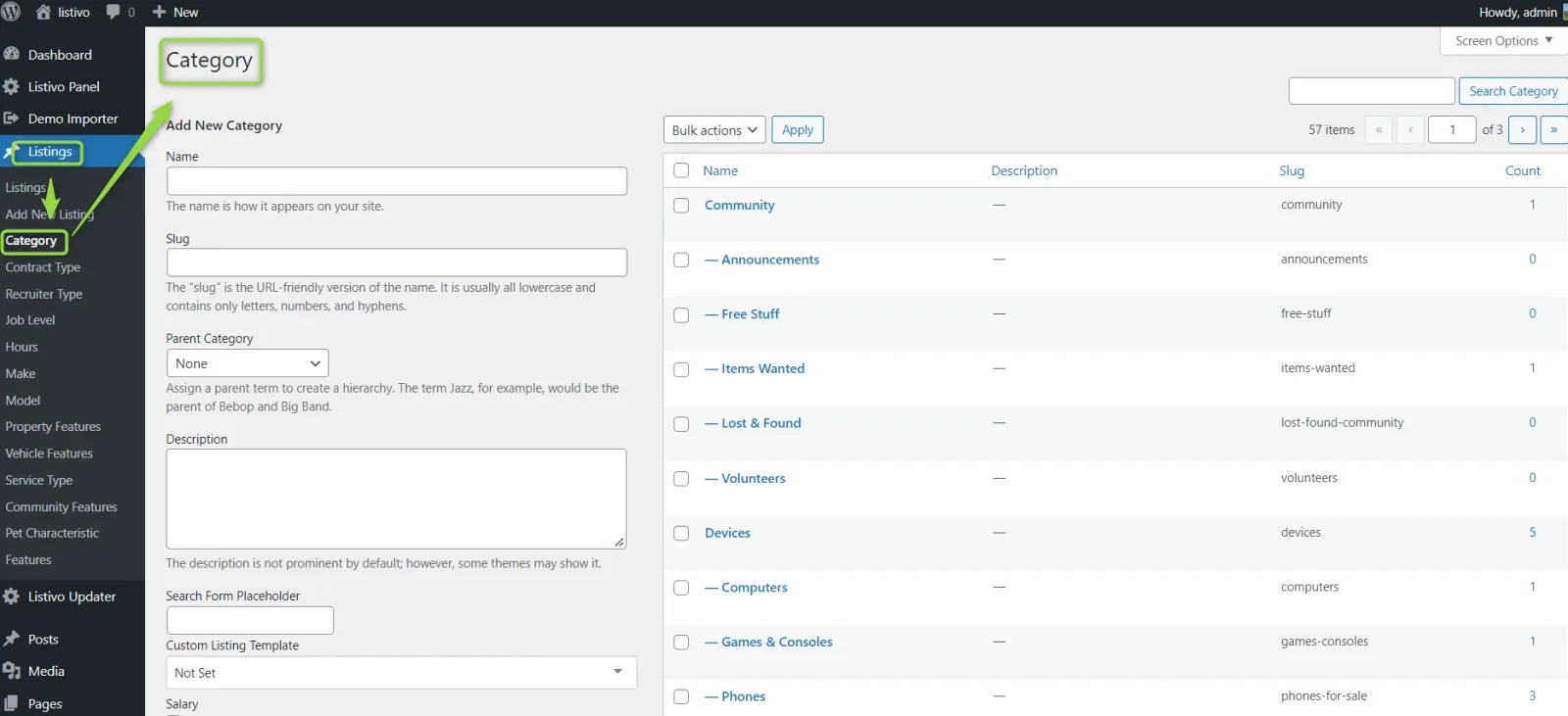Select the Games & Consoles checkbox
This screenshot has width=1568, height=716.
coord(681,643)
